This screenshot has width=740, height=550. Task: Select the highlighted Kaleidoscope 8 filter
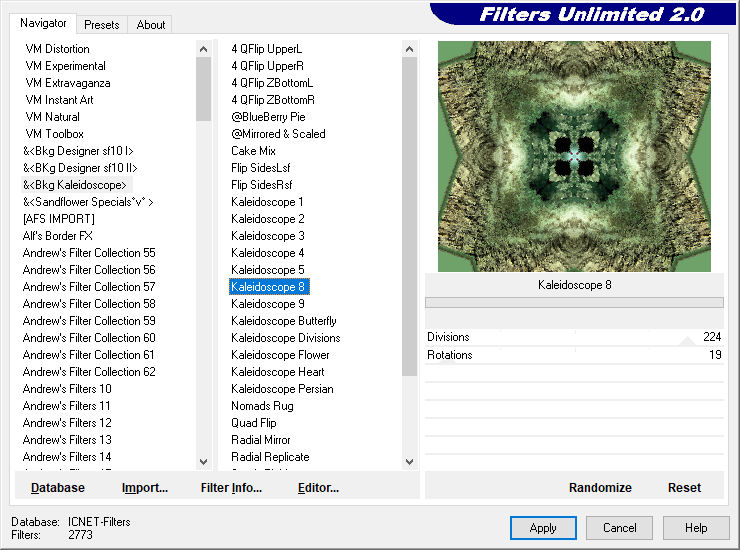point(269,287)
